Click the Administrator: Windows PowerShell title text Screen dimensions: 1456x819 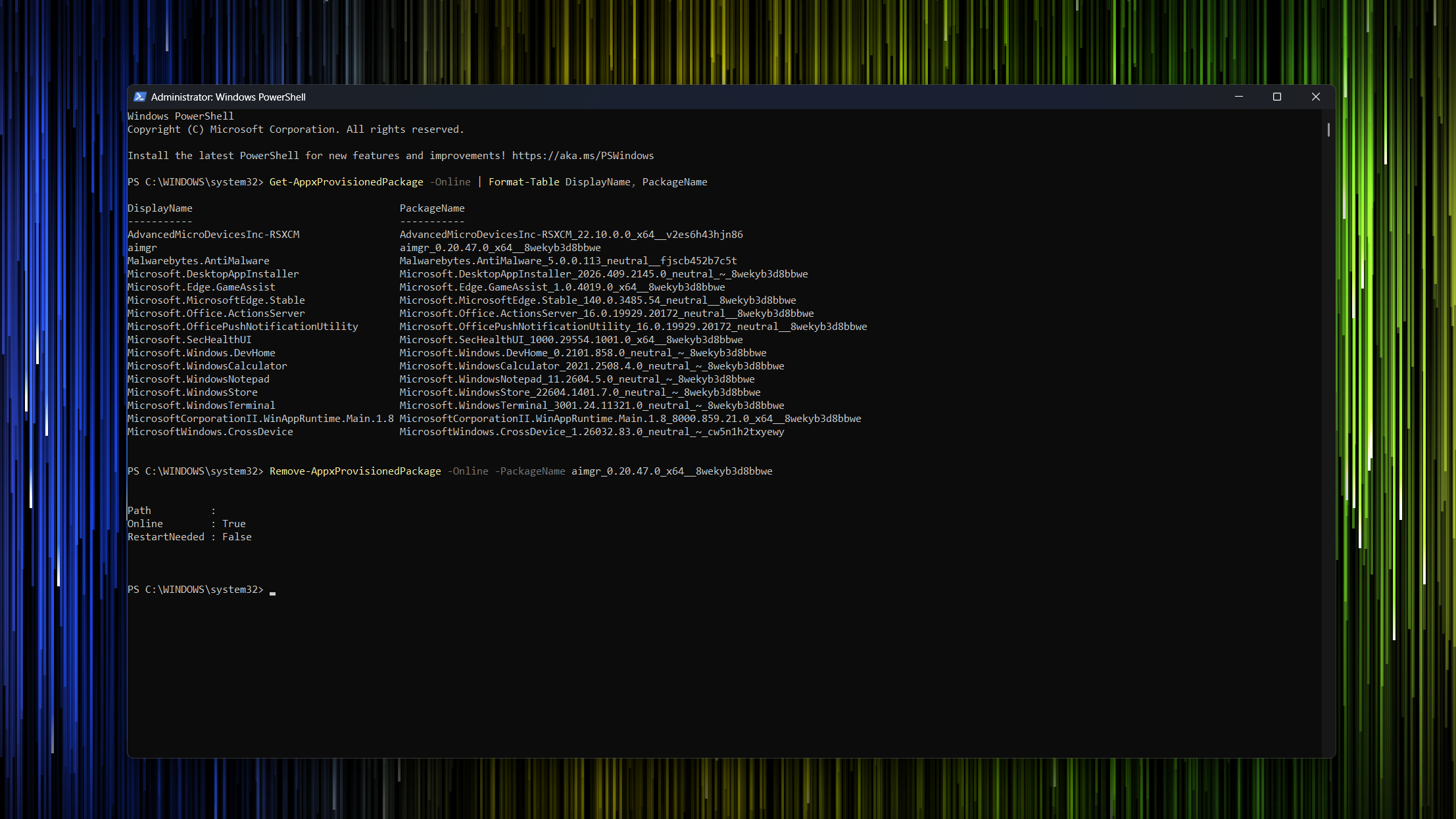click(228, 97)
